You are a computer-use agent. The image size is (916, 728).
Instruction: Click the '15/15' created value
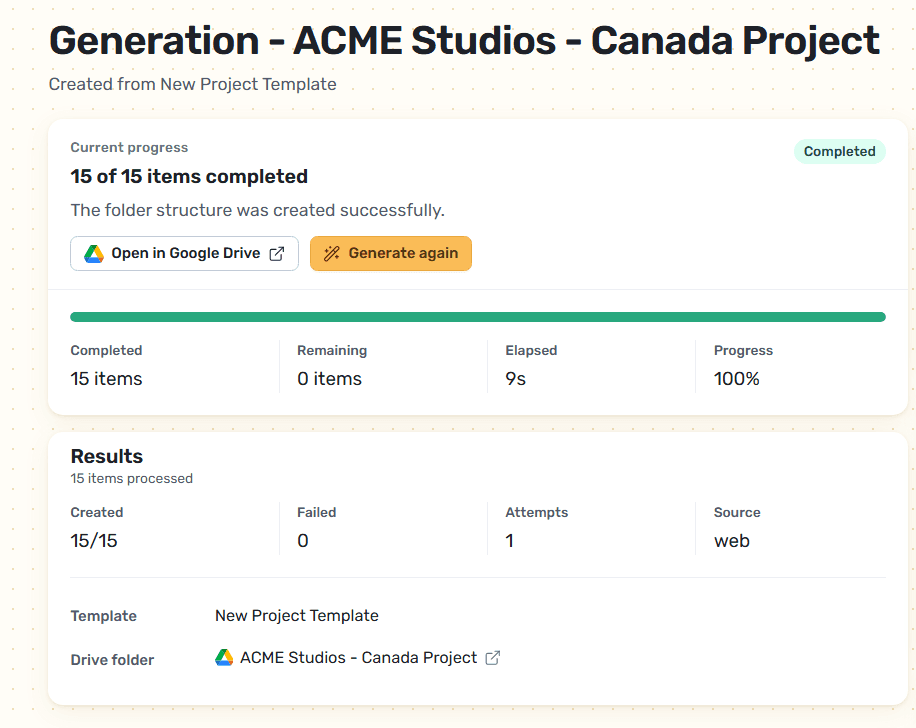94,541
